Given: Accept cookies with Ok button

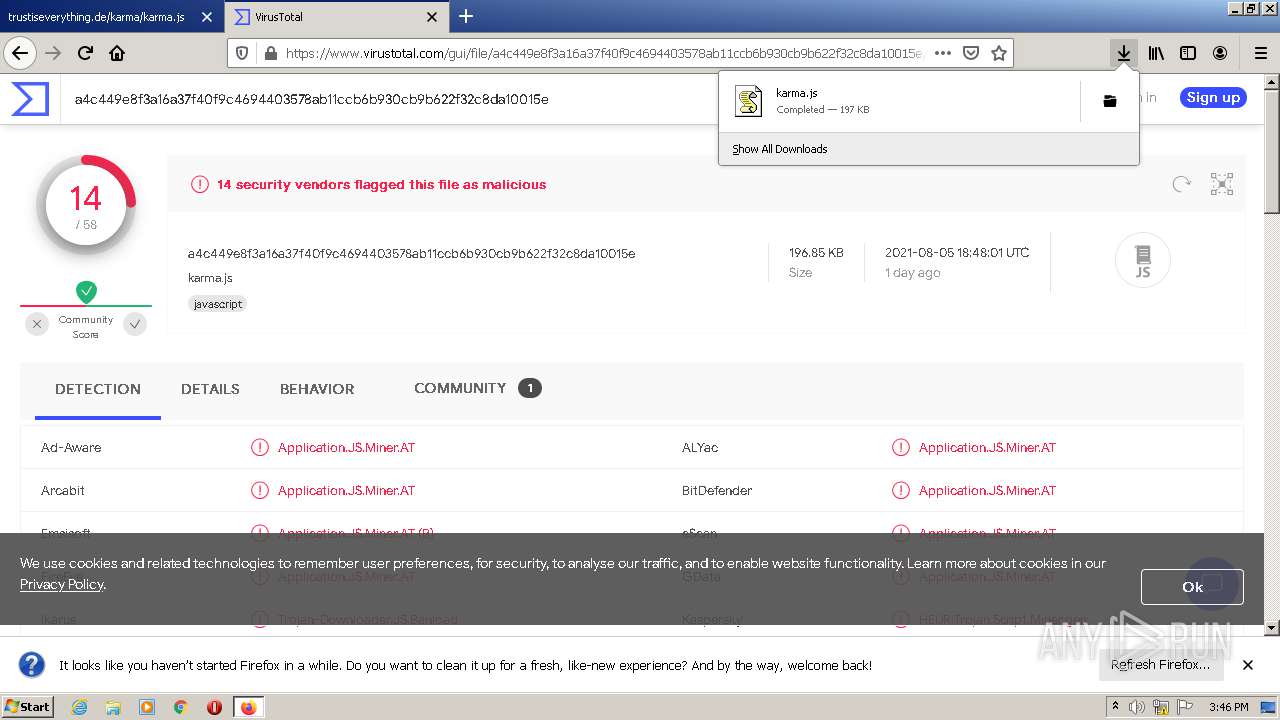Looking at the screenshot, I should [x=1192, y=587].
